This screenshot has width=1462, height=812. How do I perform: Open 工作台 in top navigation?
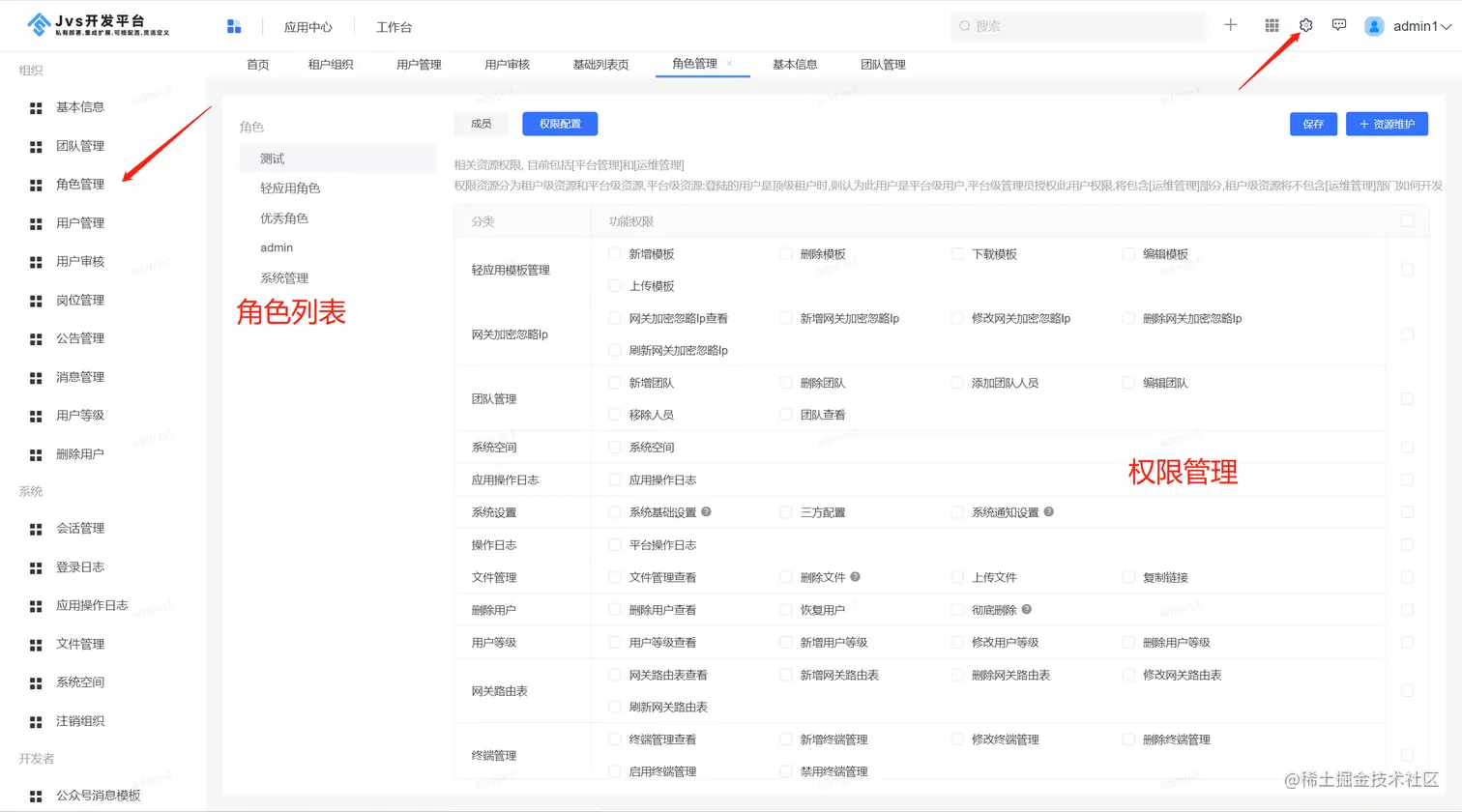point(394,27)
